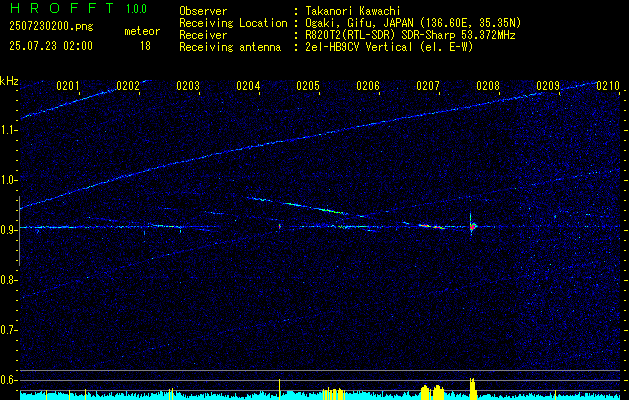Screen dimensions: 629x400
Task: Click the 0.9 kHz frequency label
Action: [8, 230]
